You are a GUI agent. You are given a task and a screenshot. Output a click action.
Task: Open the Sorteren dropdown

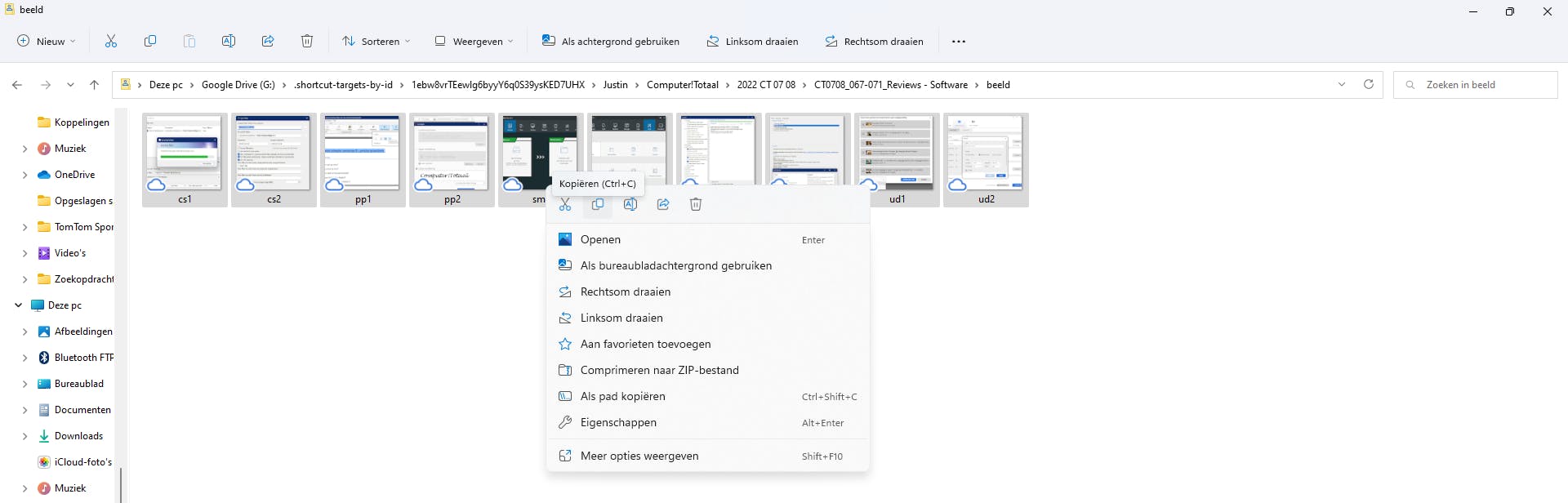(x=376, y=41)
